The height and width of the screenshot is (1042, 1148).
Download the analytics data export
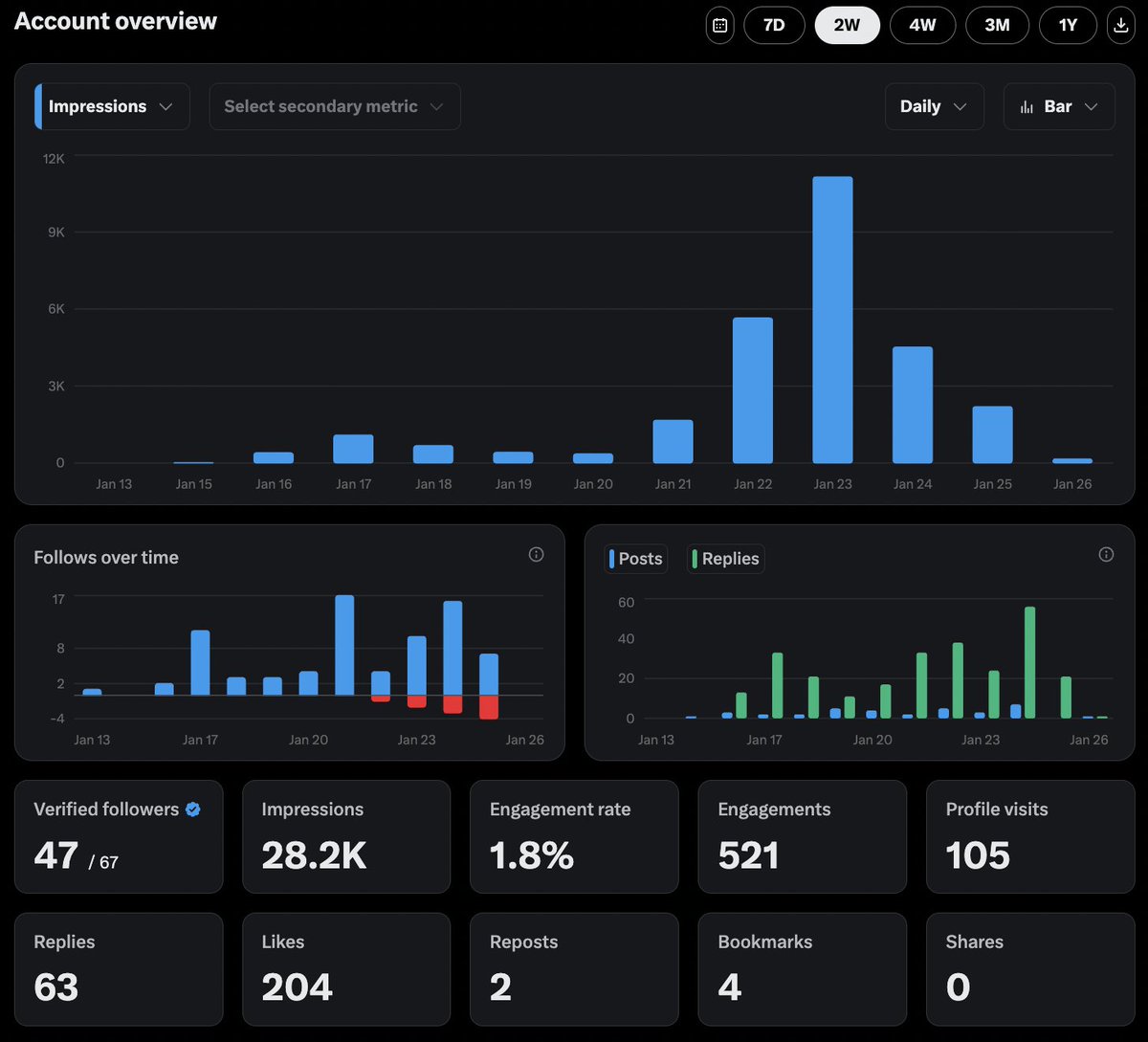click(x=1120, y=25)
